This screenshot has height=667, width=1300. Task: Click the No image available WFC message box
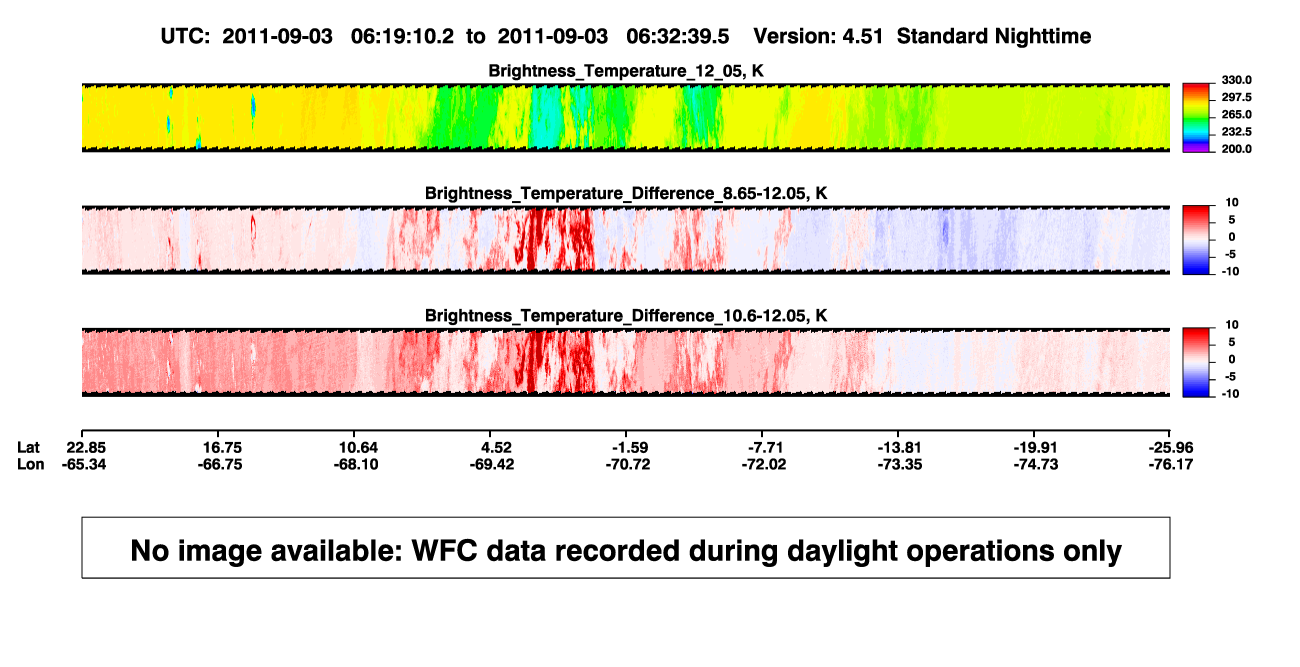pos(625,547)
